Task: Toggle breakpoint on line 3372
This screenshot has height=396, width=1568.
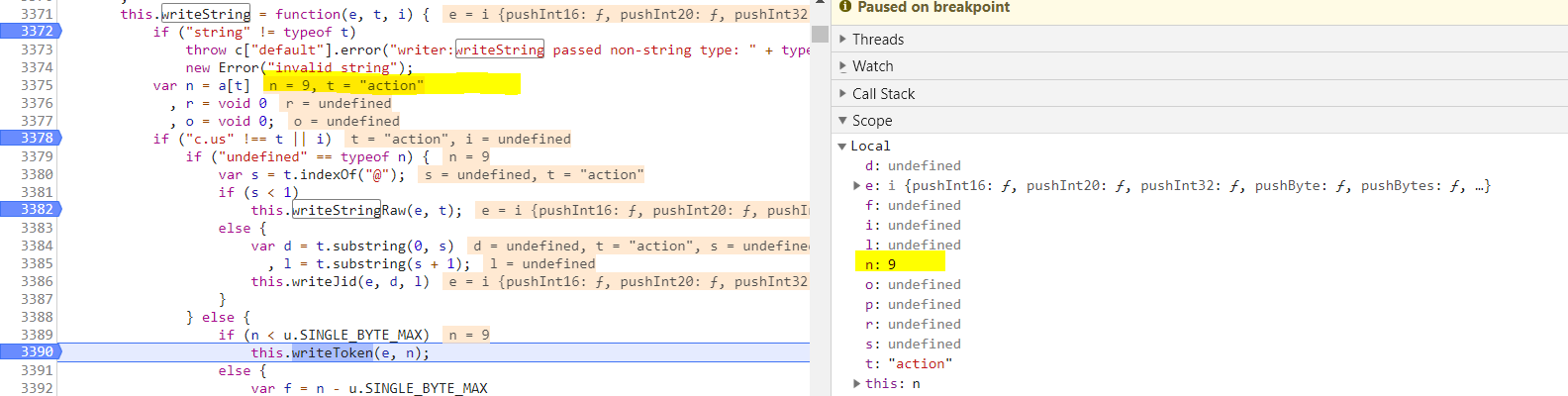Action: click(31, 32)
